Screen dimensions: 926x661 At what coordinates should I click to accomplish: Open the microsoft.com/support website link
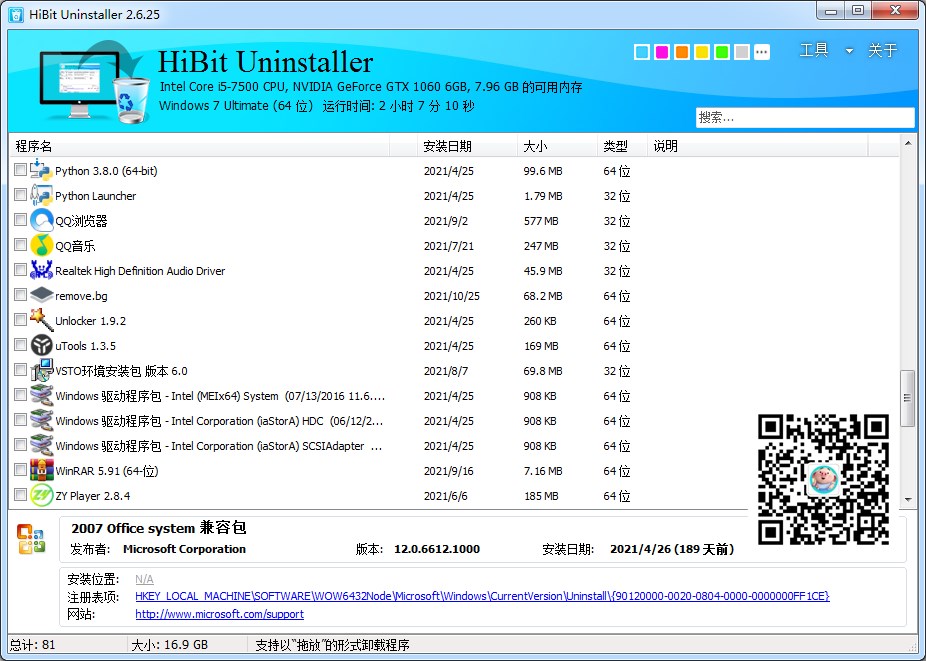coord(220,614)
